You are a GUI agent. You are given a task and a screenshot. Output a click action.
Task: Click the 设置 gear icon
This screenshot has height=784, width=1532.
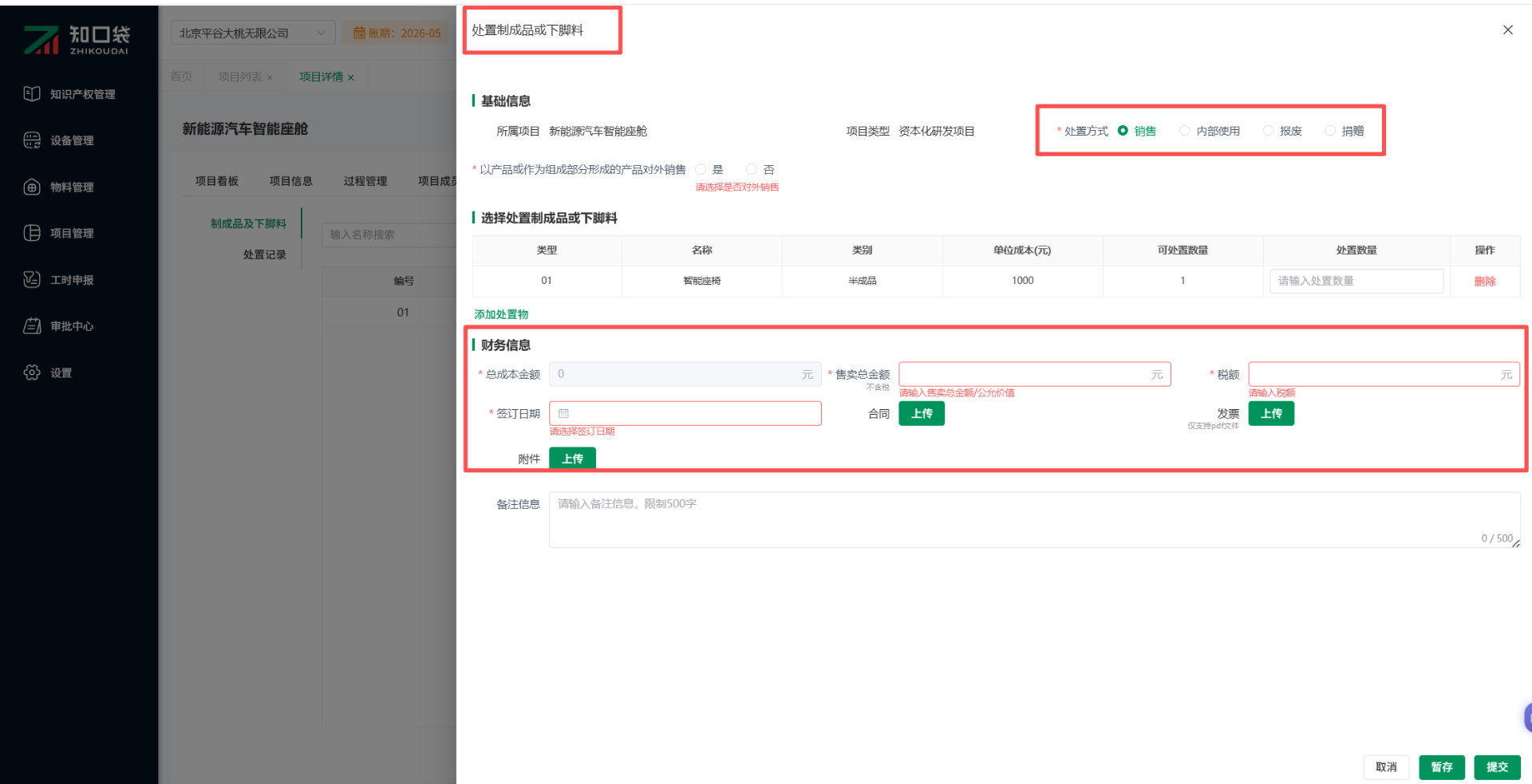pos(32,372)
